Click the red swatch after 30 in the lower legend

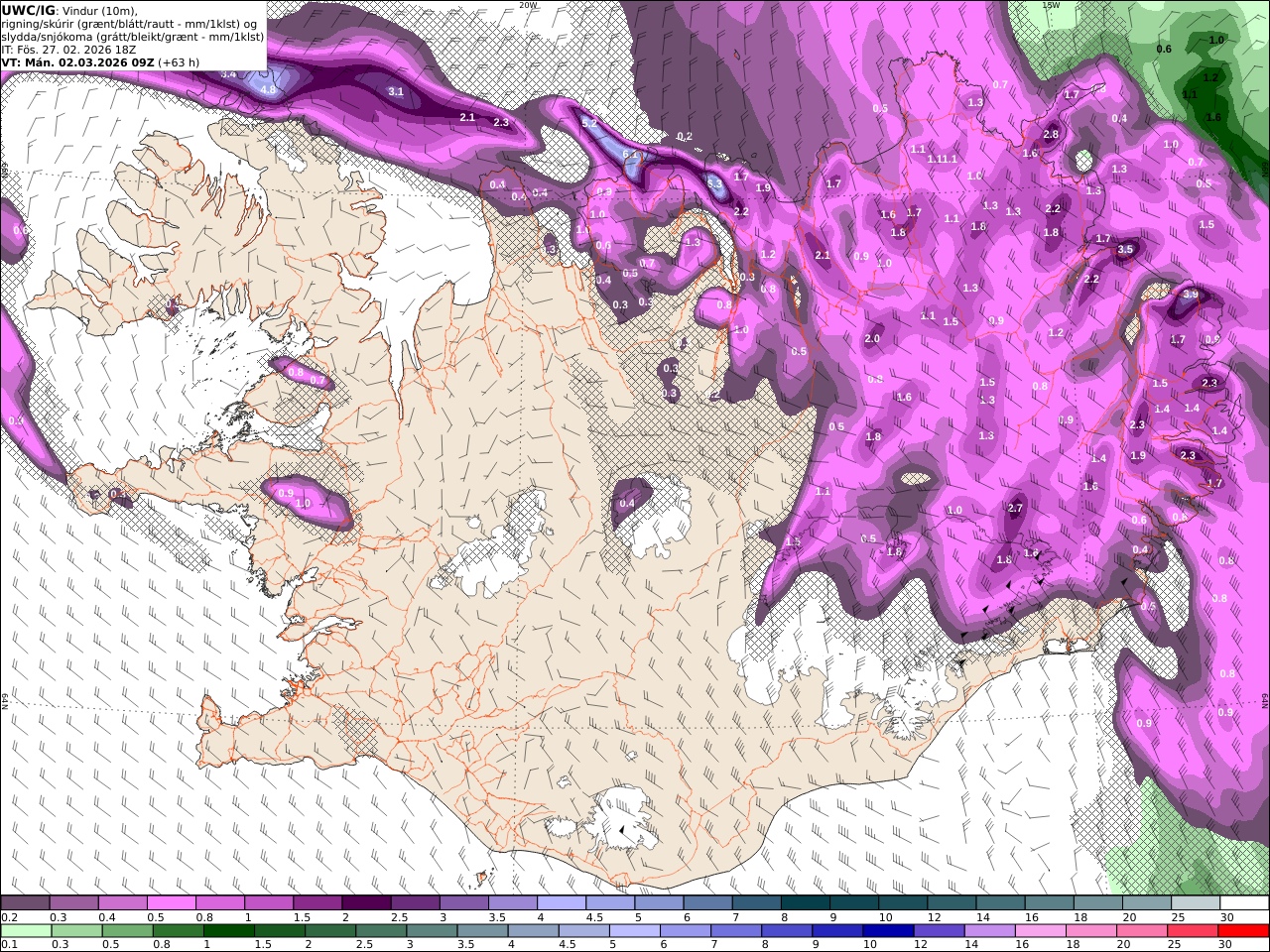(x=1243, y=930)
